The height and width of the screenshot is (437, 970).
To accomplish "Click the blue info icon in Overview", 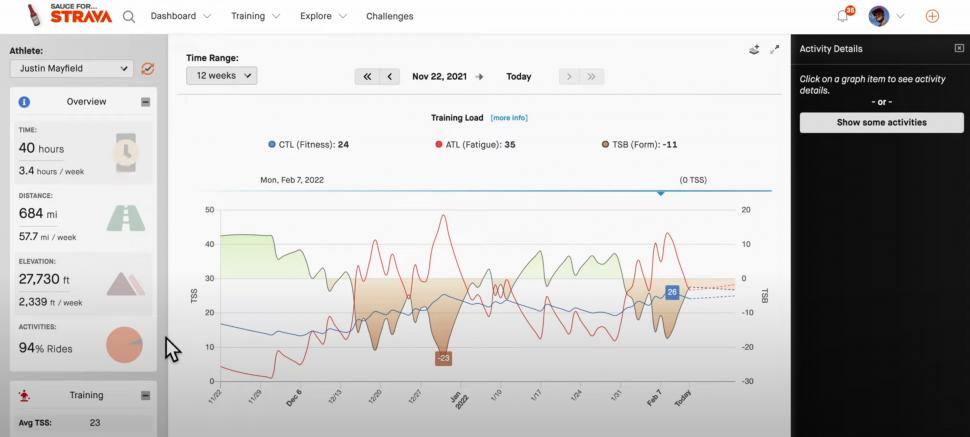I will [24, 102].
